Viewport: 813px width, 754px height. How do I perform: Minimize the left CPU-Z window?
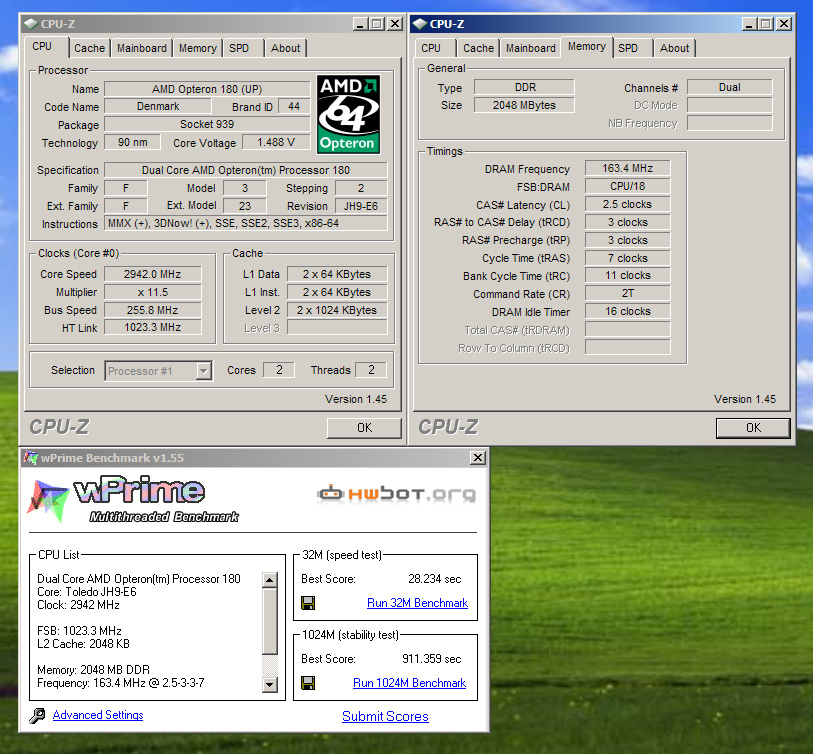[x=360, y=24]
